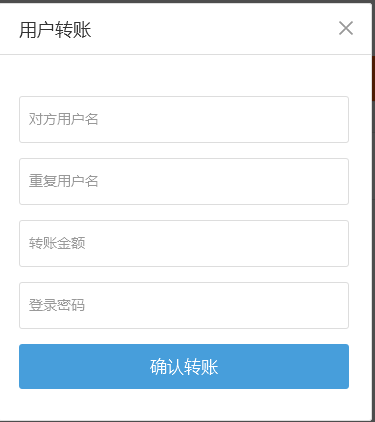Click into the 登录密码 password field
The image size is (375, 422).
184,305
